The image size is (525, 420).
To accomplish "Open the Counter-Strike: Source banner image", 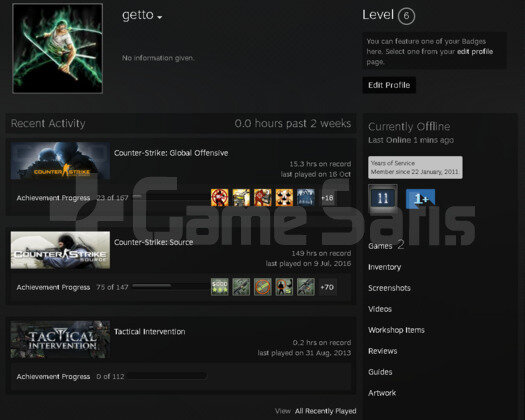I will tap(60, 250).
